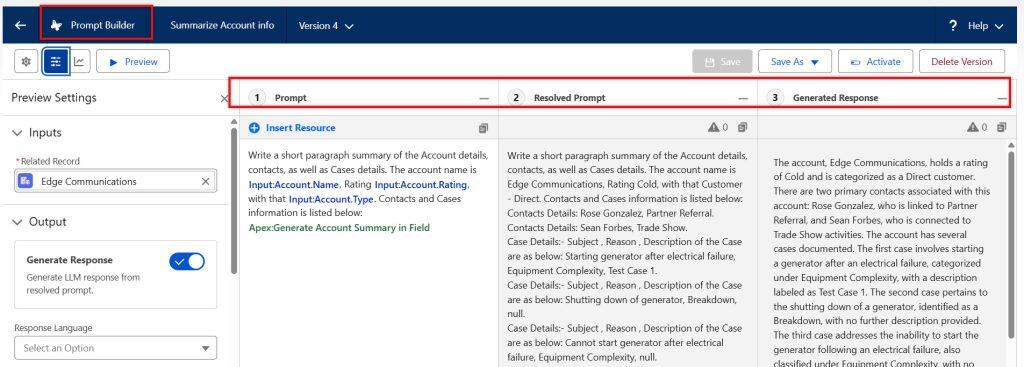Click the Preview button
This screenshot has width=1024, height=367.
(x=133, y=61)
